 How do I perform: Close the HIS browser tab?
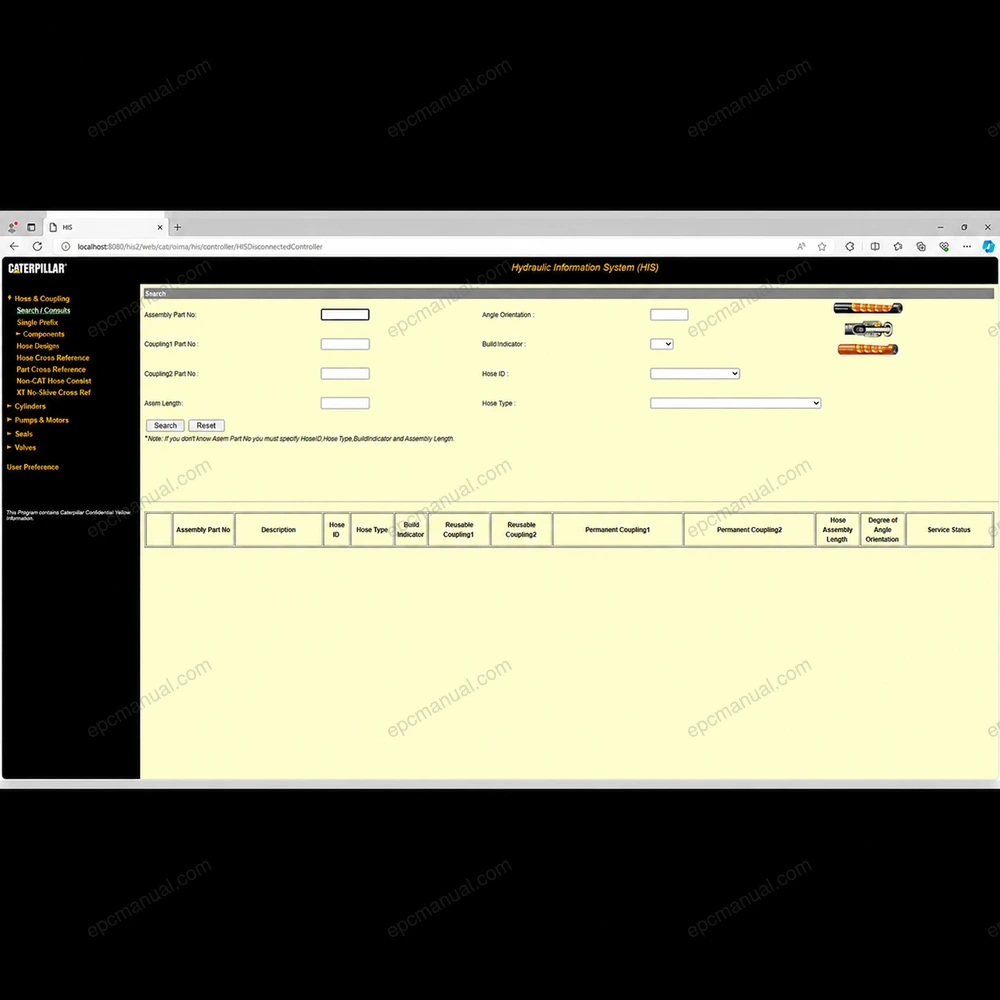tap(159, 227)
